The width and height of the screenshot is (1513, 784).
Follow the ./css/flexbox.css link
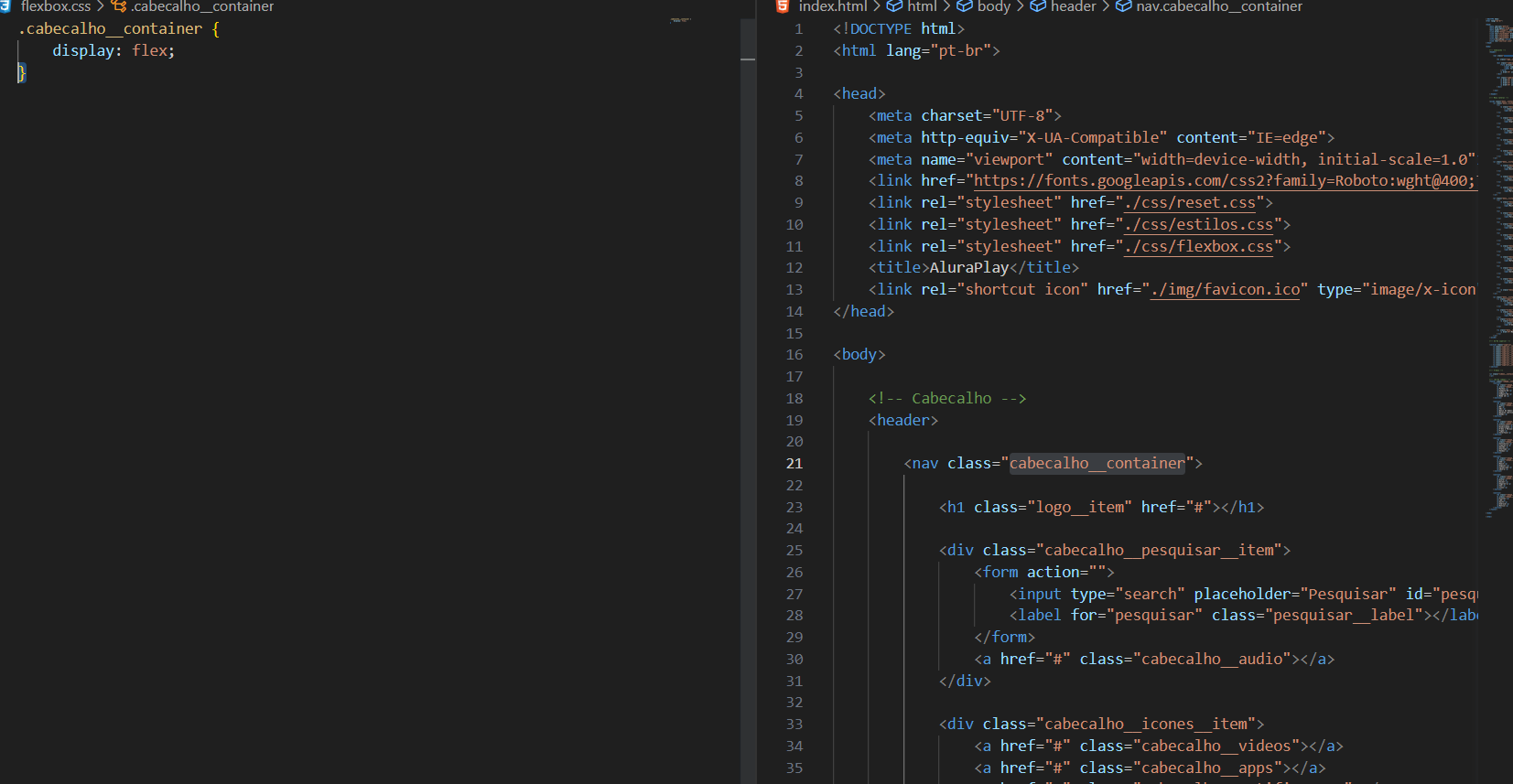pyautogui.click(x=1199, y=247)
